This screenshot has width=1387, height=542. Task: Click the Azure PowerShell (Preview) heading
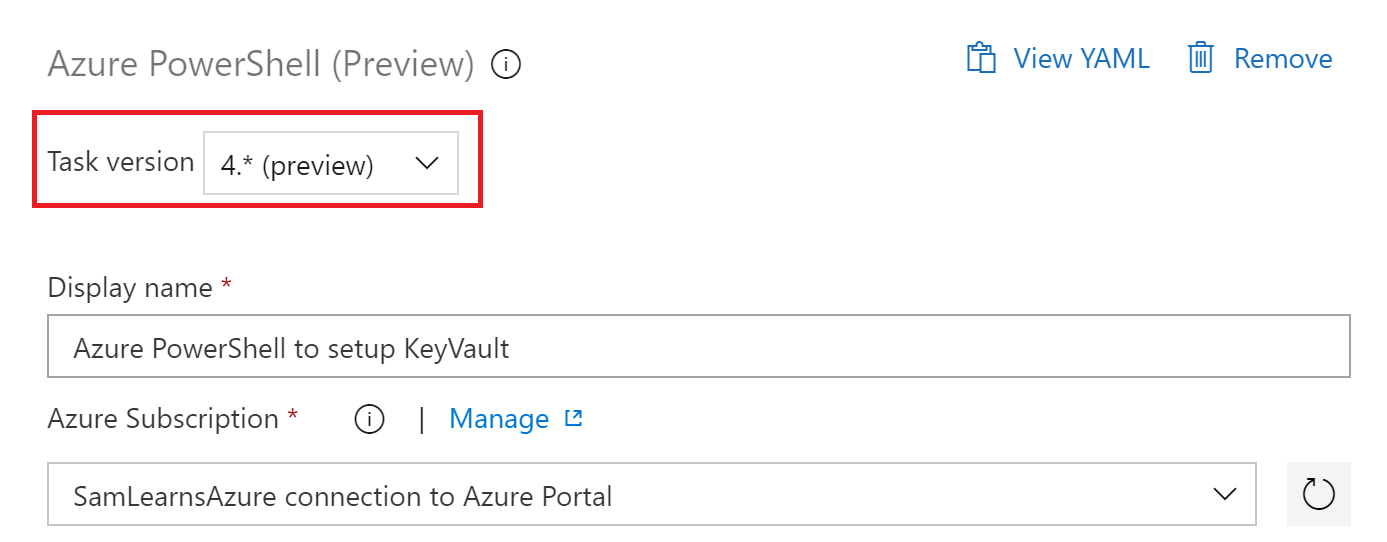point(261,65)
